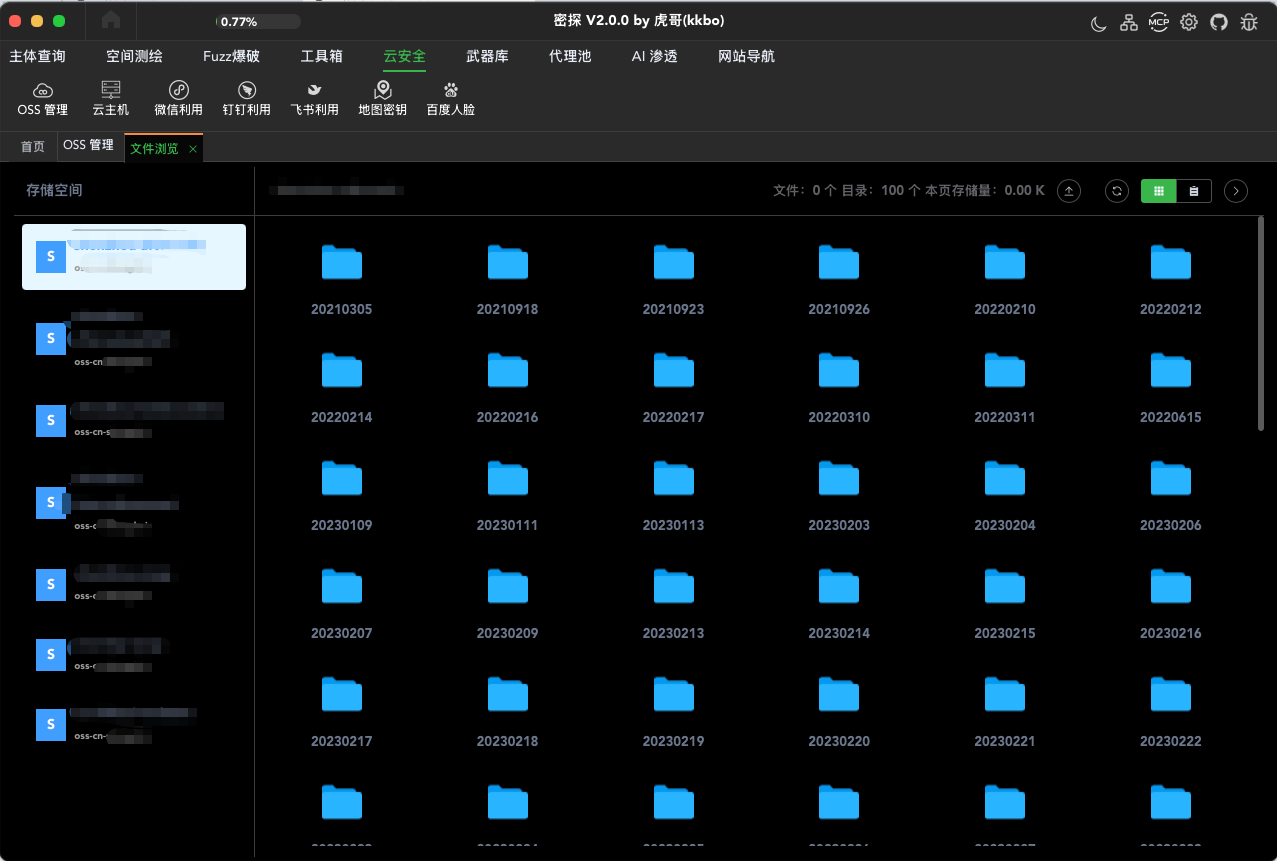Open 云主机 tool
Image resolution: width=1277 pixels, height=861 pixels.
(x=111, y=99)
